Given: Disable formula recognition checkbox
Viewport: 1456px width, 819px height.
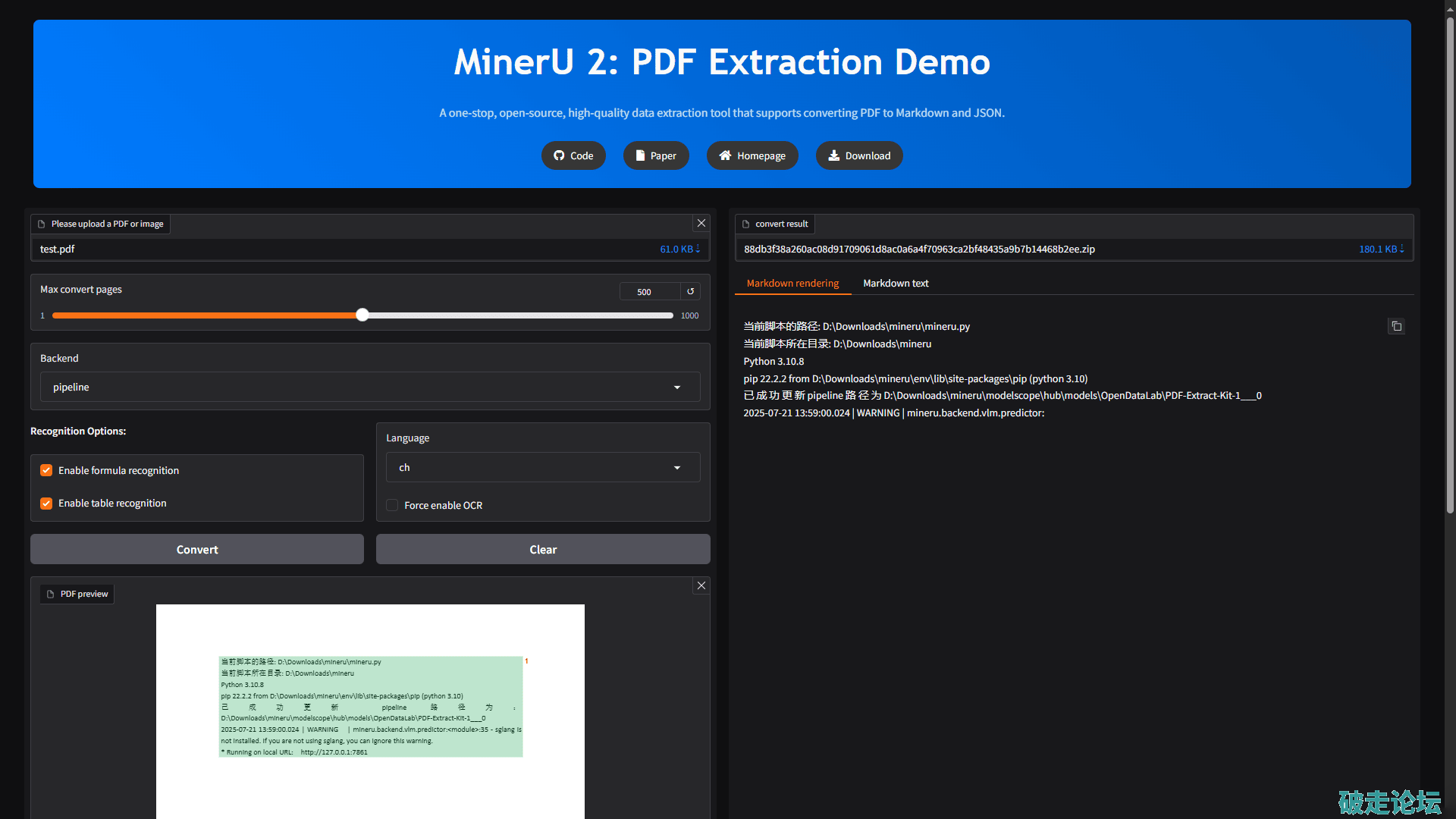Looking at the screenshot, I should (46, 470).
